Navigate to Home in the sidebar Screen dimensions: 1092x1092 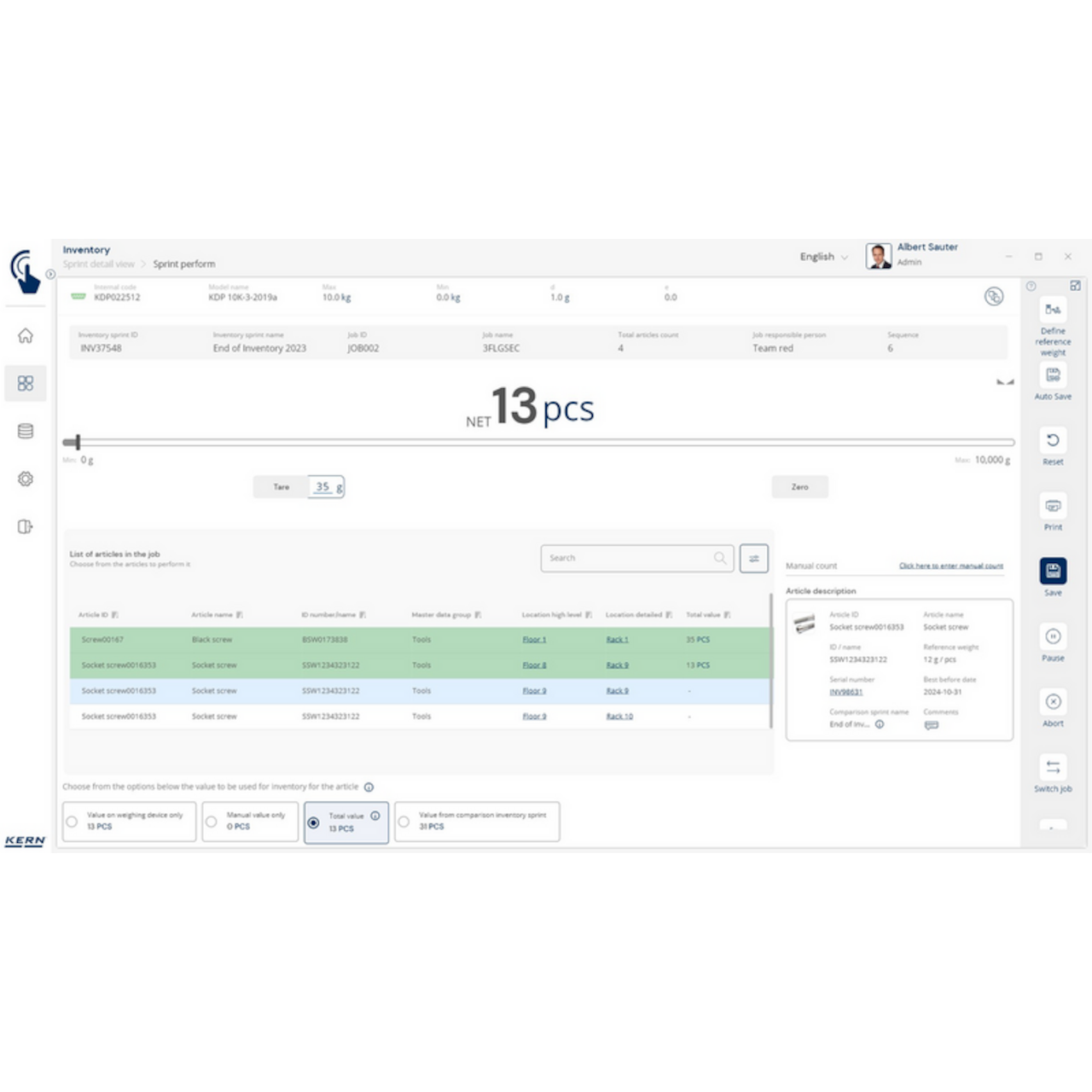(x=26, y=336)
